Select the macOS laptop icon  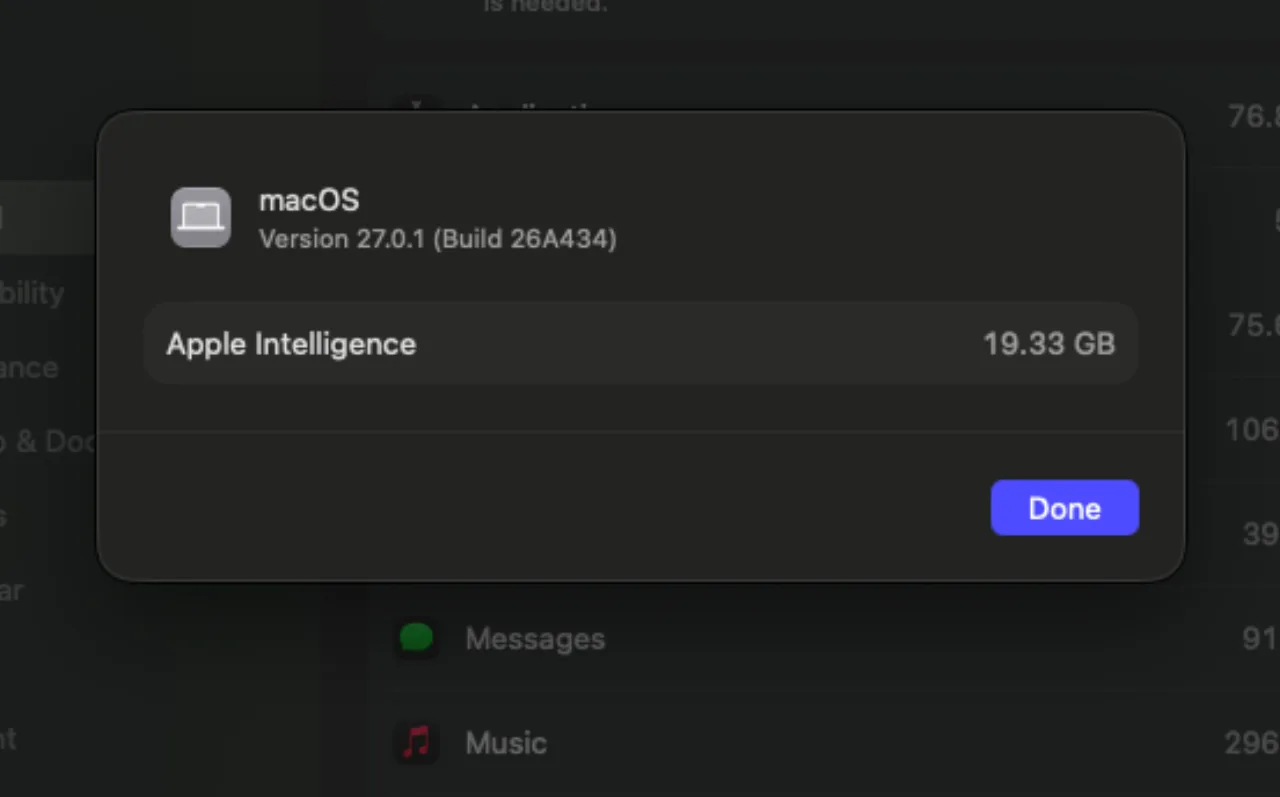[201, 217]
